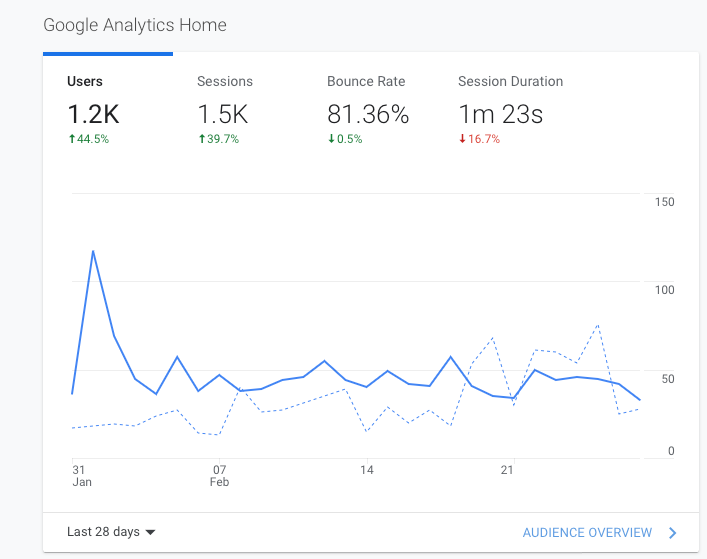Click the chevron arrow beside Audience Overview
The height and width of the screenshot is (559, 707).
(x=672, y=533)
